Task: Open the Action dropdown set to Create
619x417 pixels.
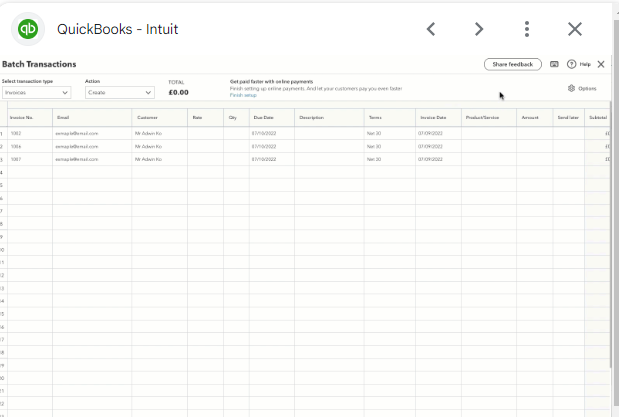Action: [x=119, y=92]
